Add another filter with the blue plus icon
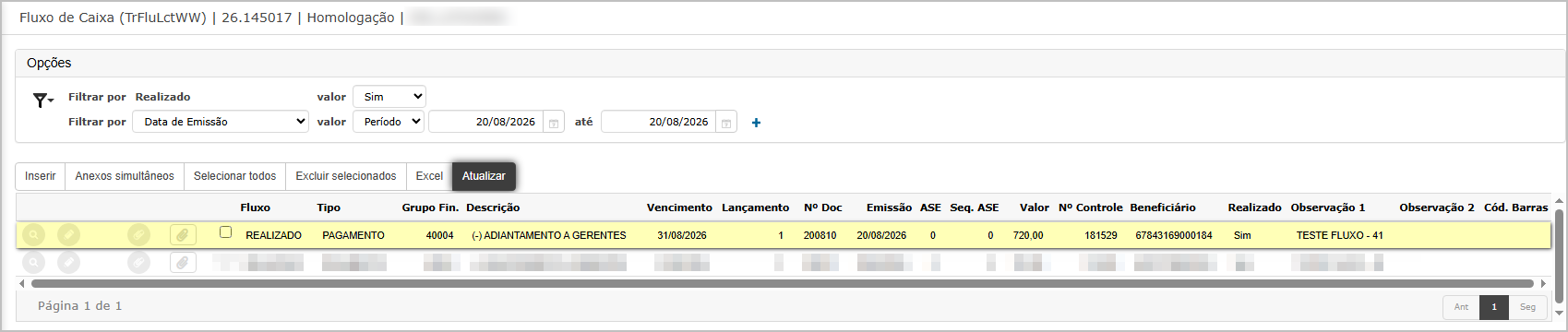 (756, 123)
